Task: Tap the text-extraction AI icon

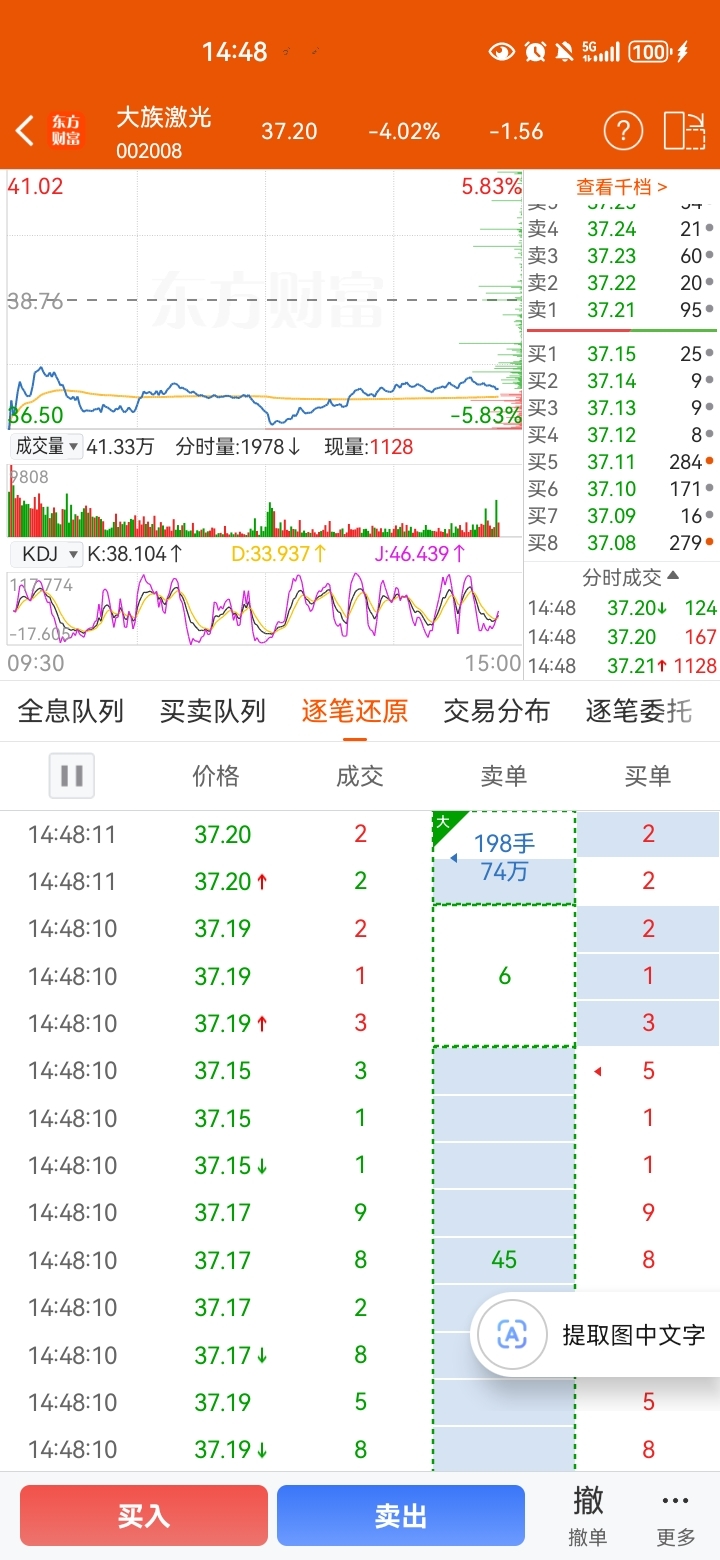Action: [x=512, y=1334]
